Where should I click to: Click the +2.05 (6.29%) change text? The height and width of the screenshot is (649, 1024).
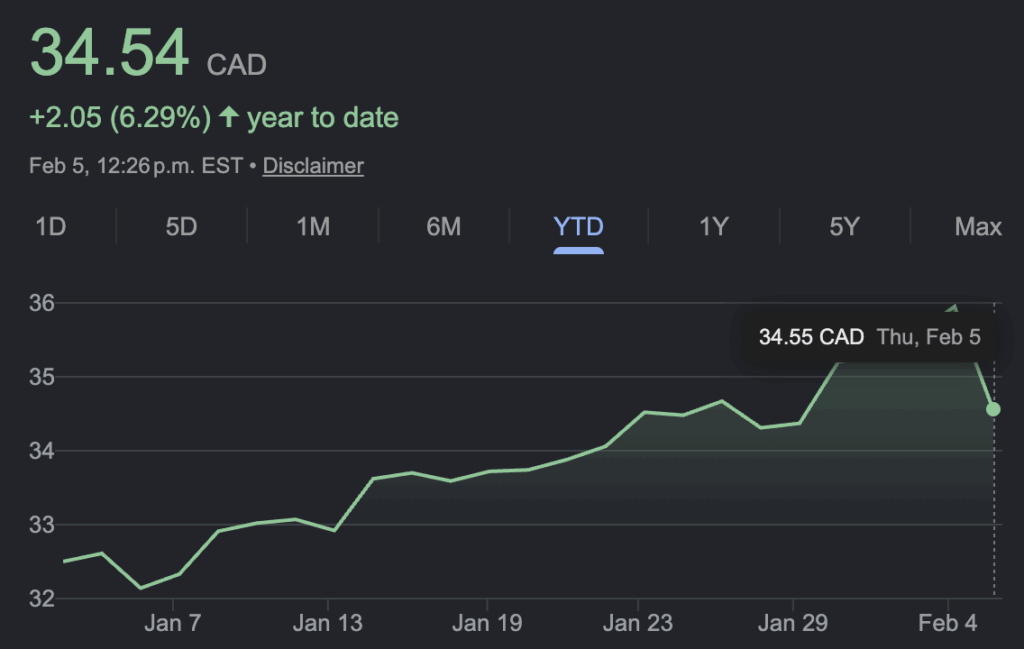pyautogui.click(x=120, y=118)
